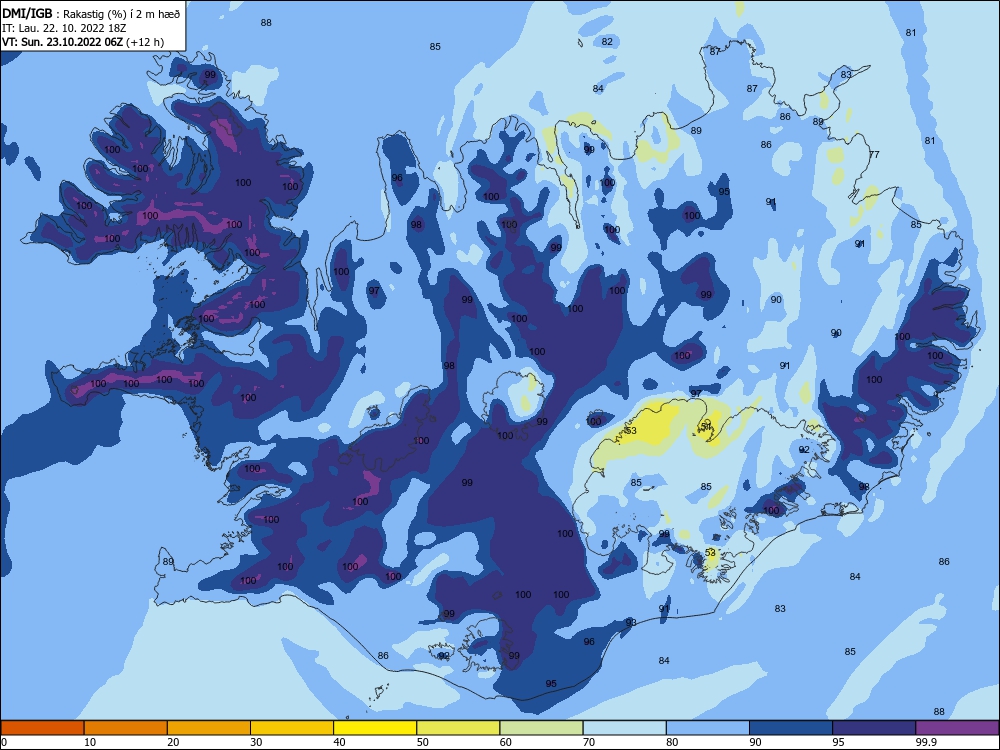The width and height of the screenshot is (1000, 750).
Task: Click the medium blue 80–90 legend swatch
Action: 708,728
